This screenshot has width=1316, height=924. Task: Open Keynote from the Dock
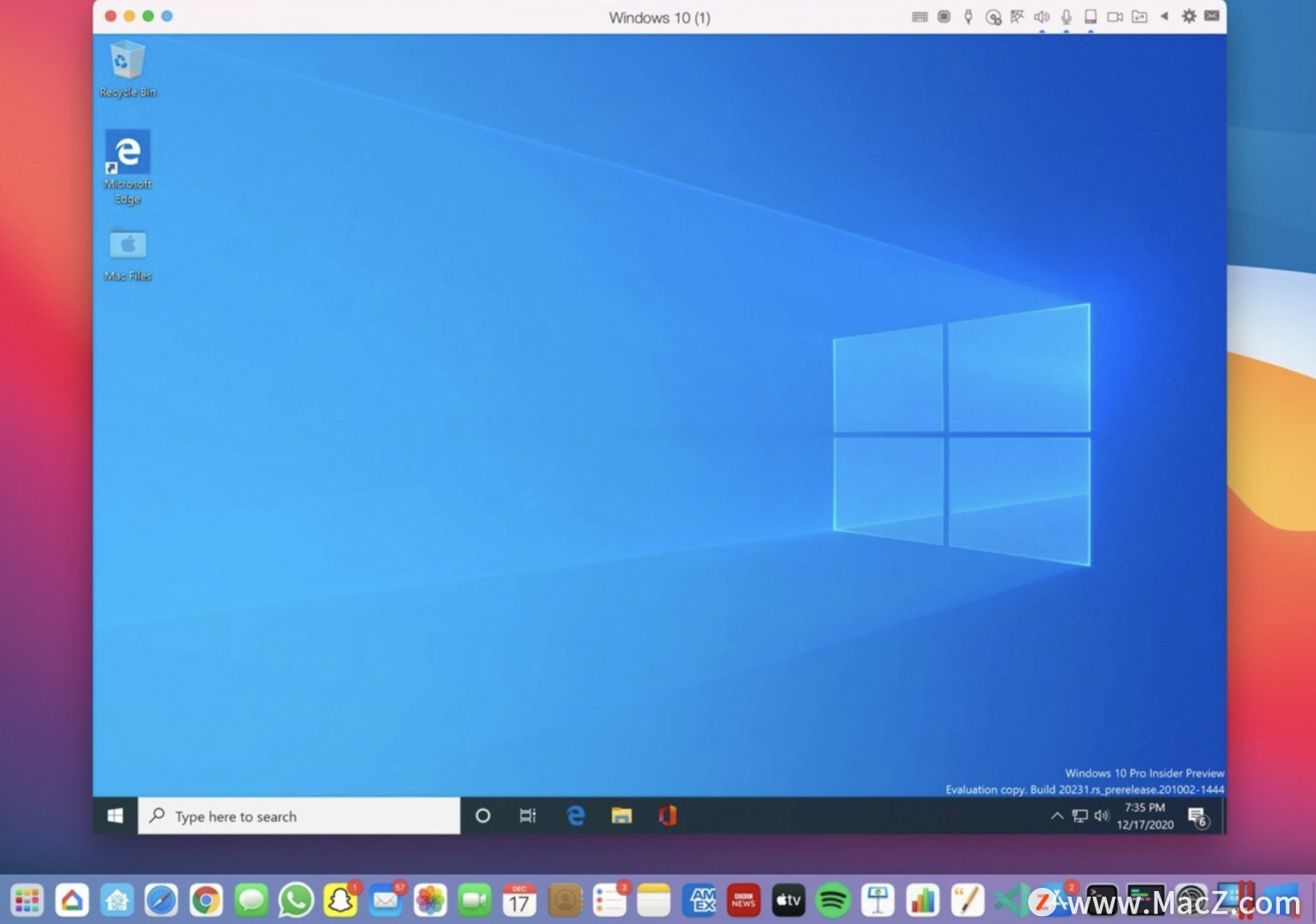[x=878, y=901]
